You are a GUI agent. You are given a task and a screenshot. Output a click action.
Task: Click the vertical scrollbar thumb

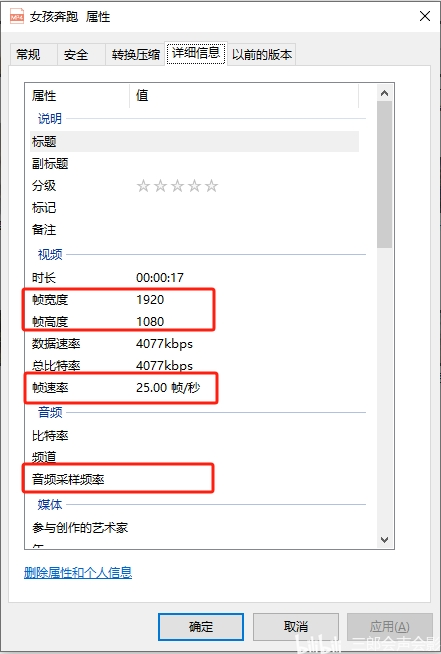click(x=384, y=174)
